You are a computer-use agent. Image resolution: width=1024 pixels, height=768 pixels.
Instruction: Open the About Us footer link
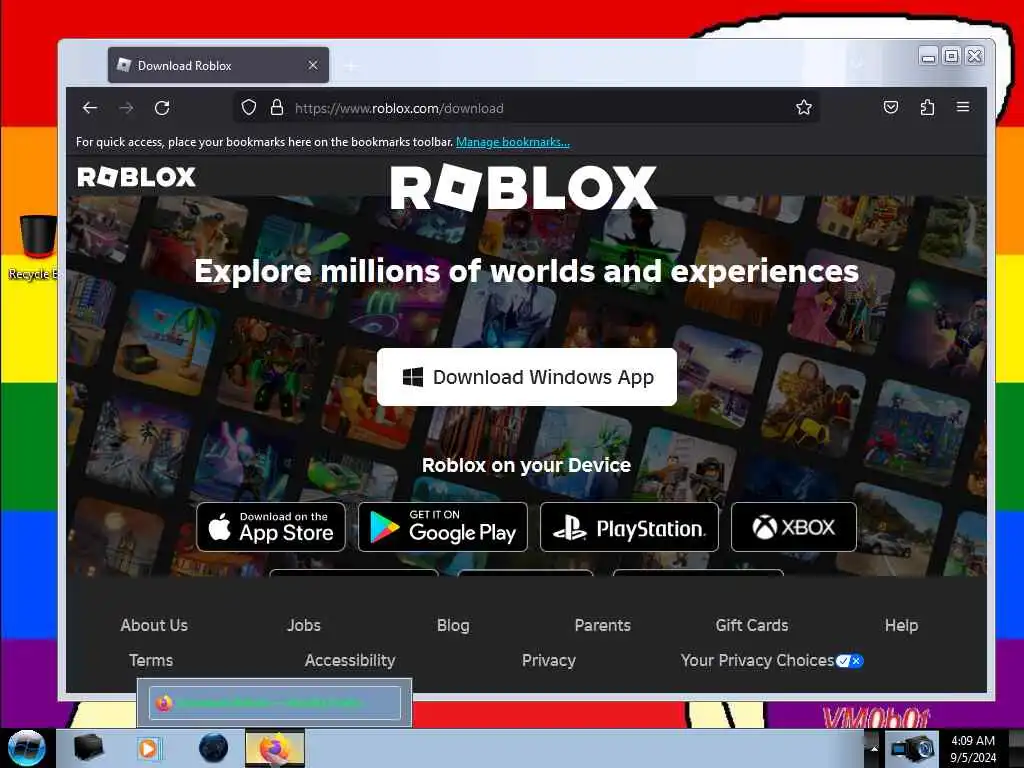coord(154,625)
